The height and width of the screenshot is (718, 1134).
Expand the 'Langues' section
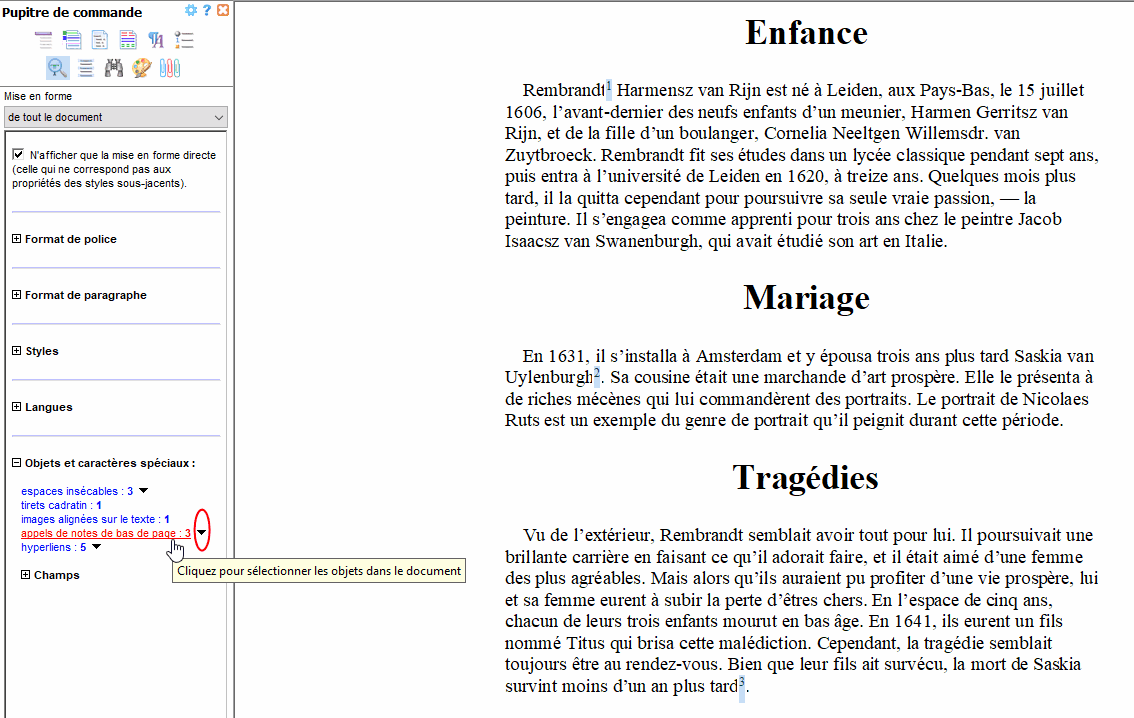17,407
